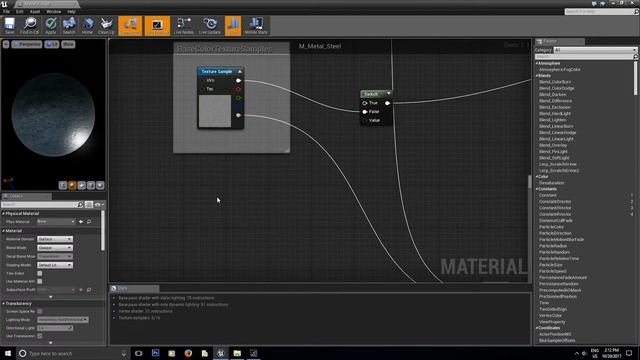The image size is (640, 360).
Task: Open the Lighting Mode dropdown
Action: pyautogui.click(x=62, y=320)
